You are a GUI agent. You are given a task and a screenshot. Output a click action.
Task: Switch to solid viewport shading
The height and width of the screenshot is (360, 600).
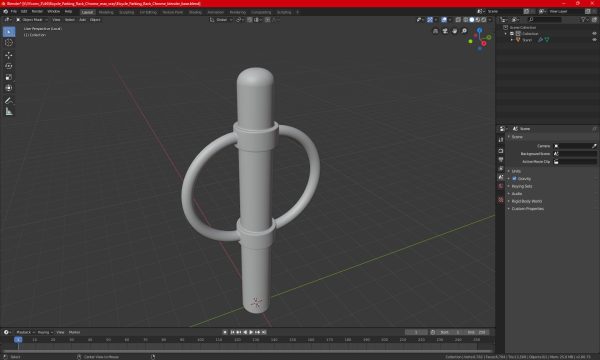(472, 20)
